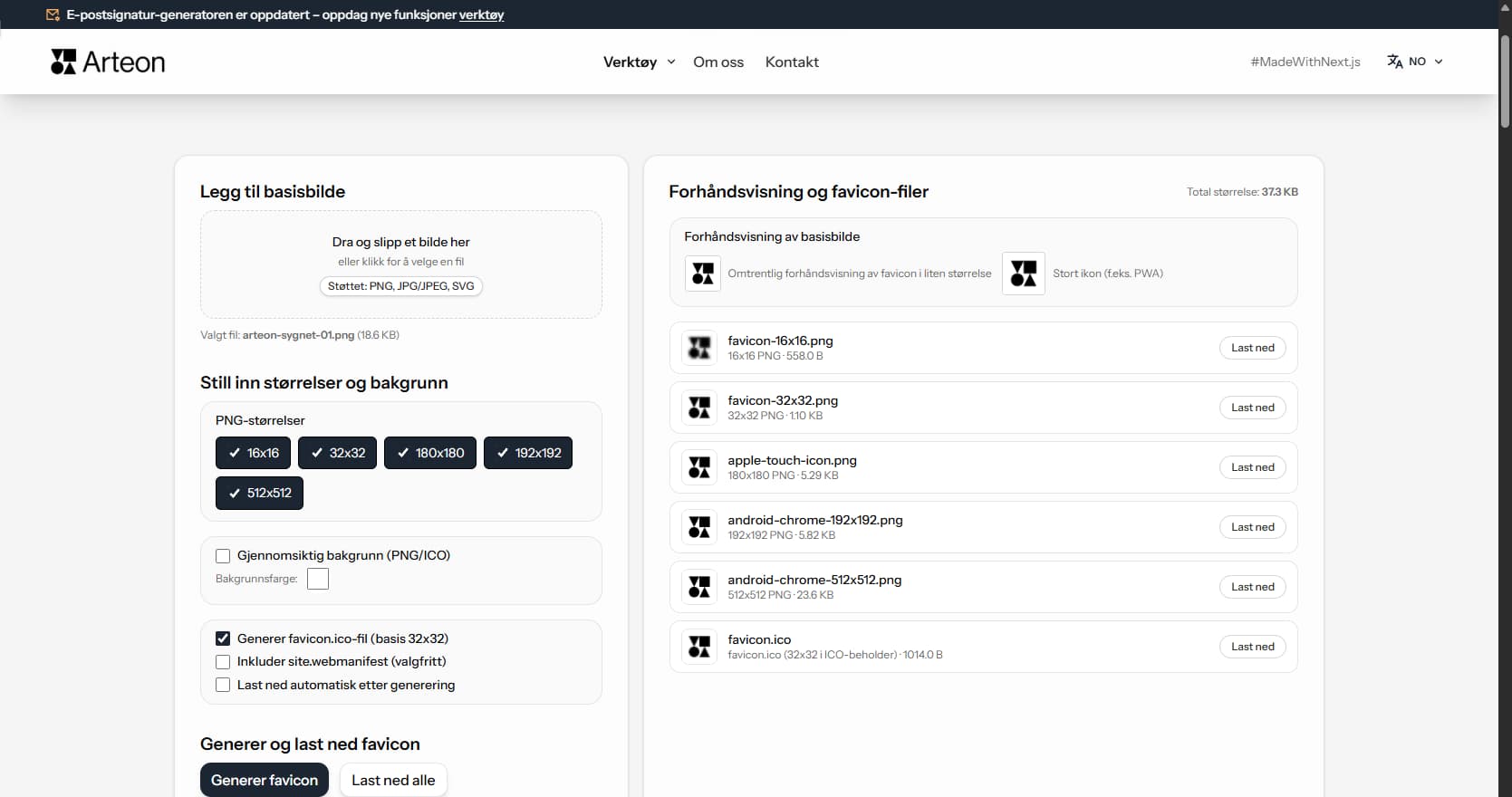Enable Inkluder site.webmanifest checkbox
The image size is (1512, 797).
(223, 662)
